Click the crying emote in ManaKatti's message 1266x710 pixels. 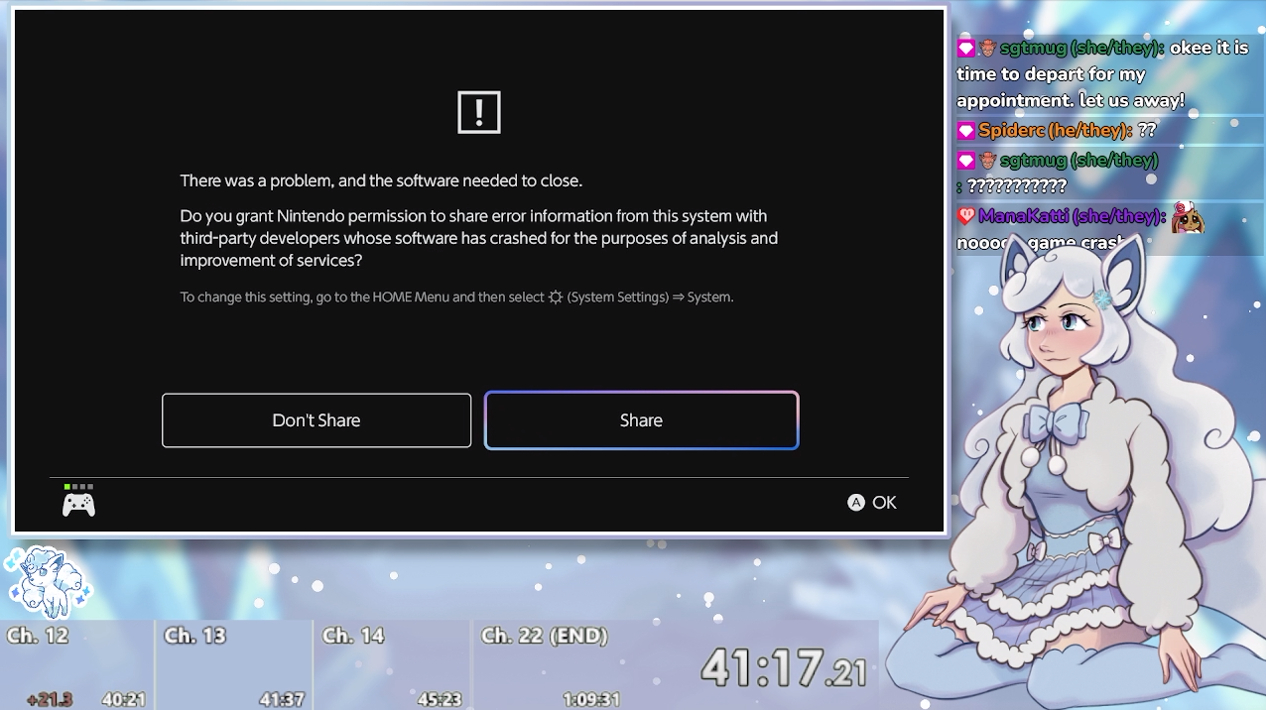tap(1187, 217)
